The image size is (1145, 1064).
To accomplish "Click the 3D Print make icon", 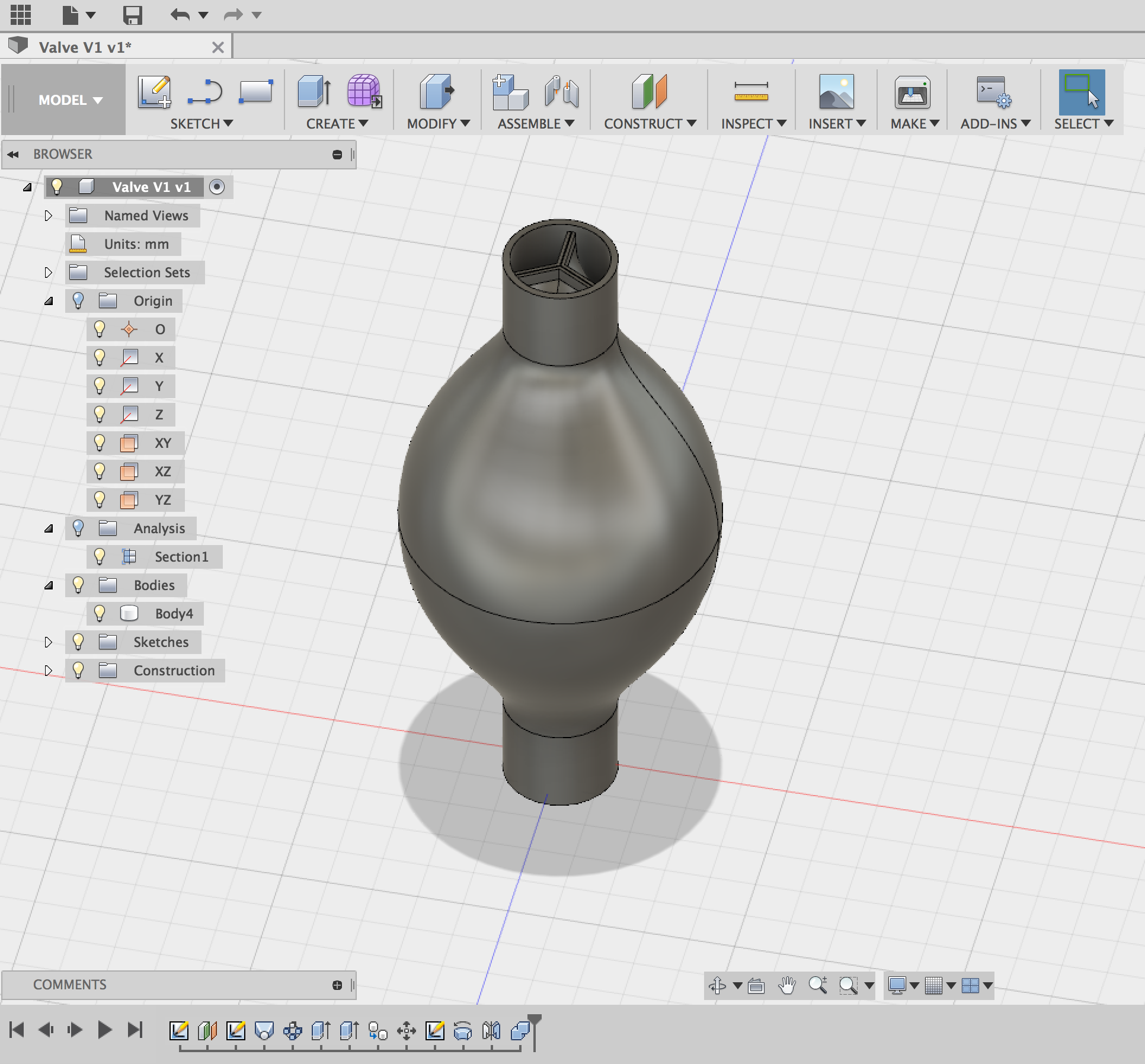I will pos(912,92).
